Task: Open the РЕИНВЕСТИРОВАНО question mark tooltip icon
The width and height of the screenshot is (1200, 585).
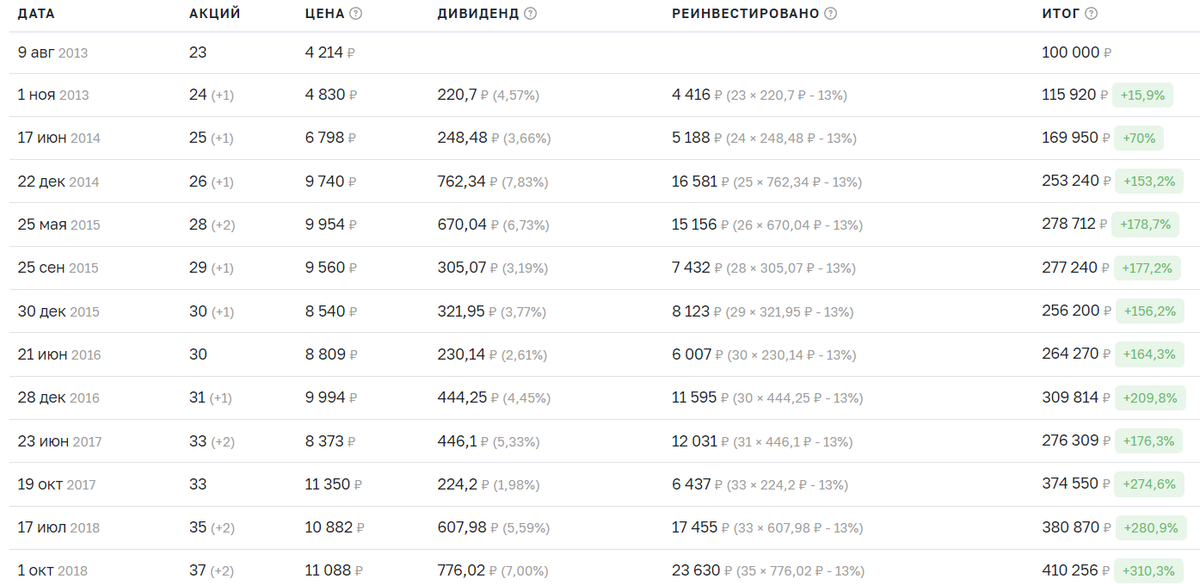Action: click(830, 14)
